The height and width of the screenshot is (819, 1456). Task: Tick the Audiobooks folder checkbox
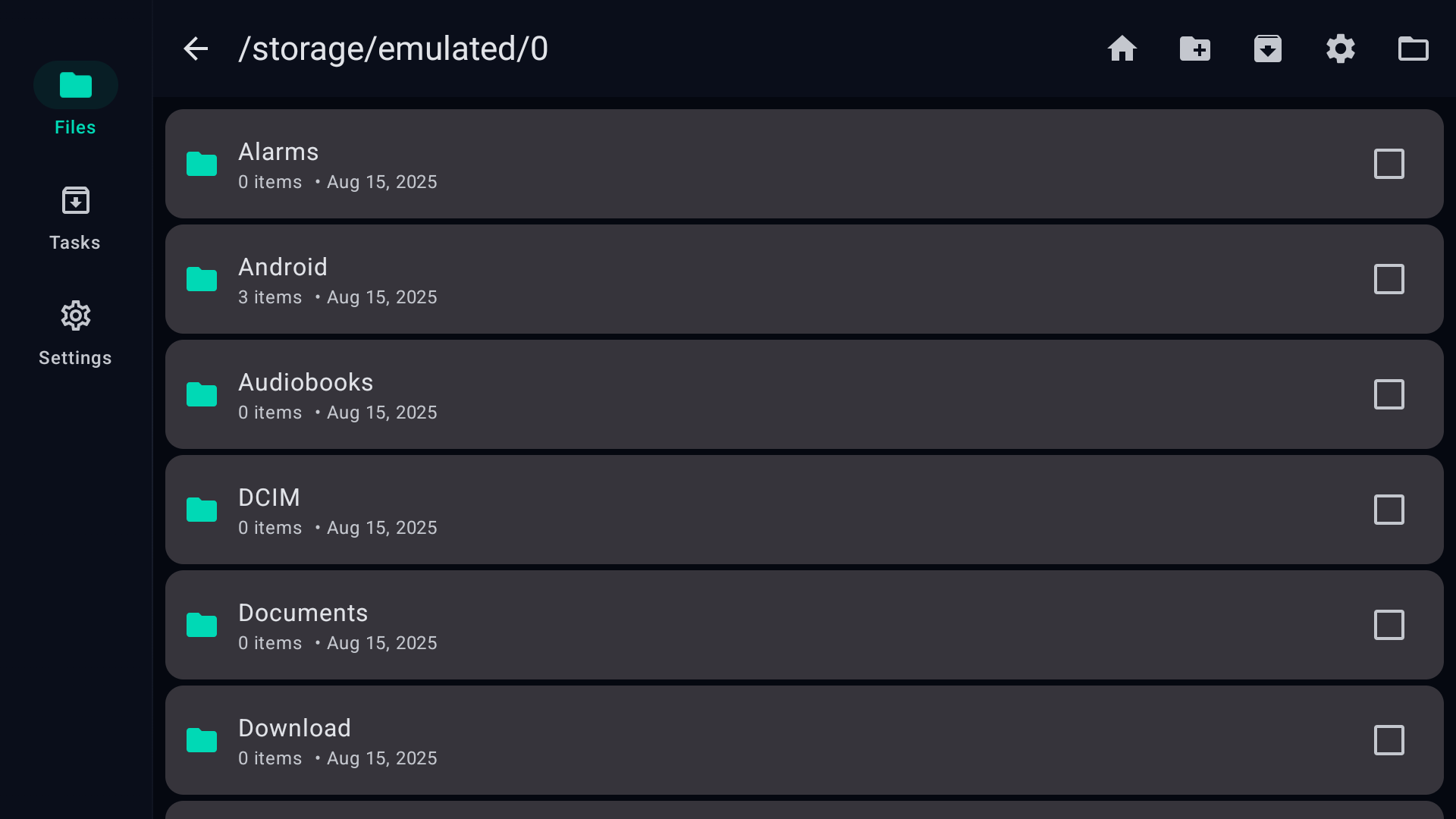(1389, 394)
